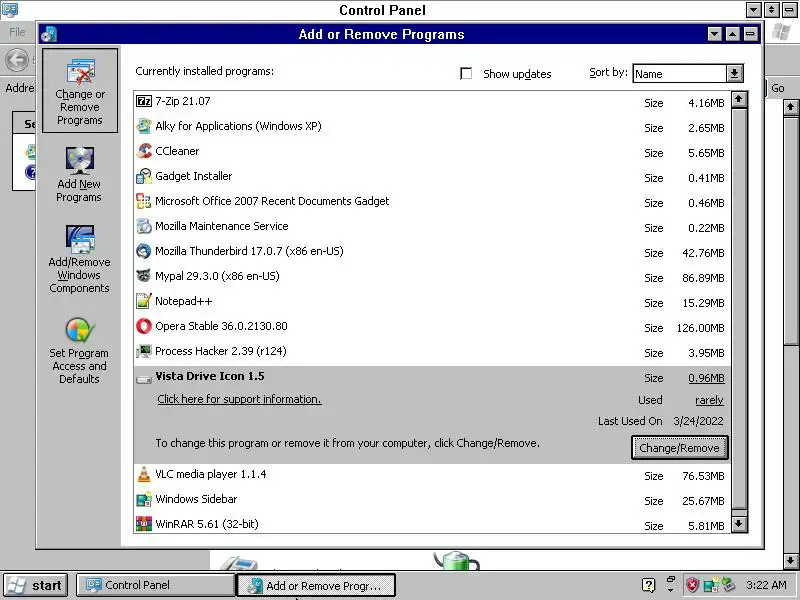The image size is (800, 600).
Task: Click the question mark tray icon
Action: 648,585
